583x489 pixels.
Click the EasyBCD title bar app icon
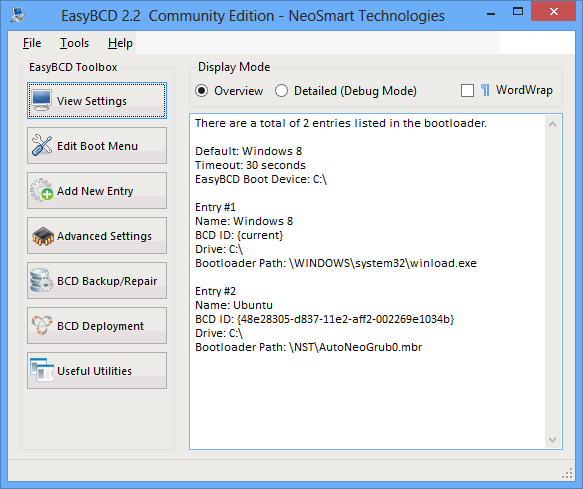point(17,15)
